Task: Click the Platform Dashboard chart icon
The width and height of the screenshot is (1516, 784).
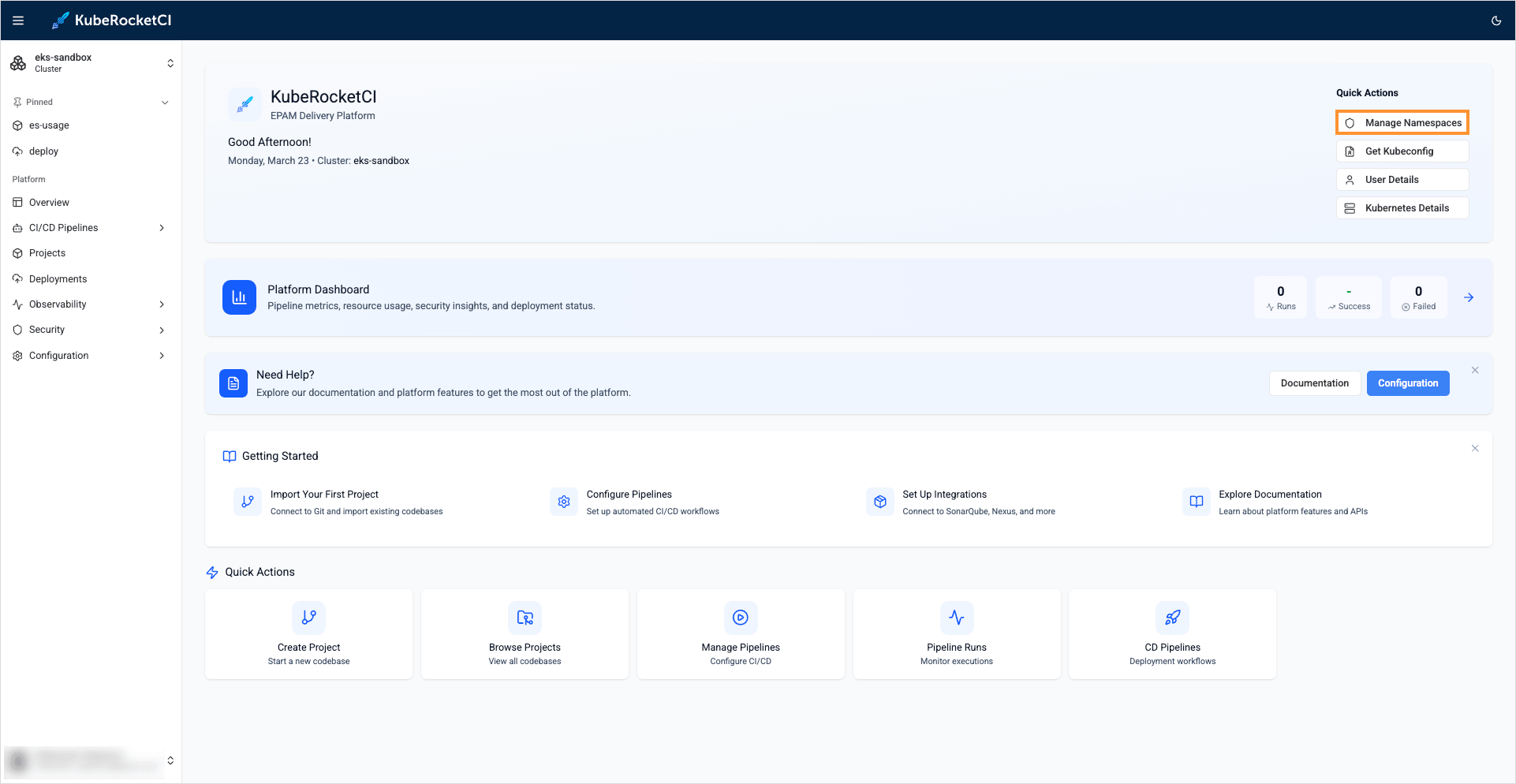Action: tap(239, 297)
